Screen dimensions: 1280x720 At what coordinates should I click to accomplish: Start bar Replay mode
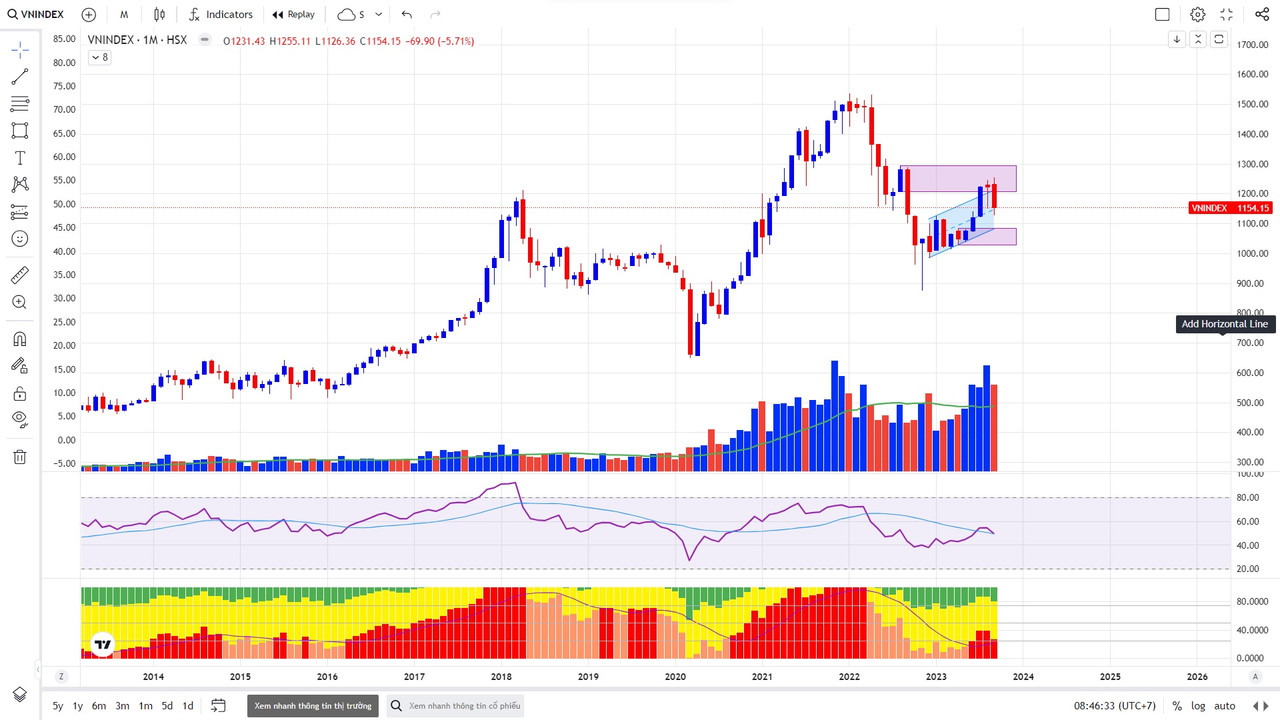(294, 14)
